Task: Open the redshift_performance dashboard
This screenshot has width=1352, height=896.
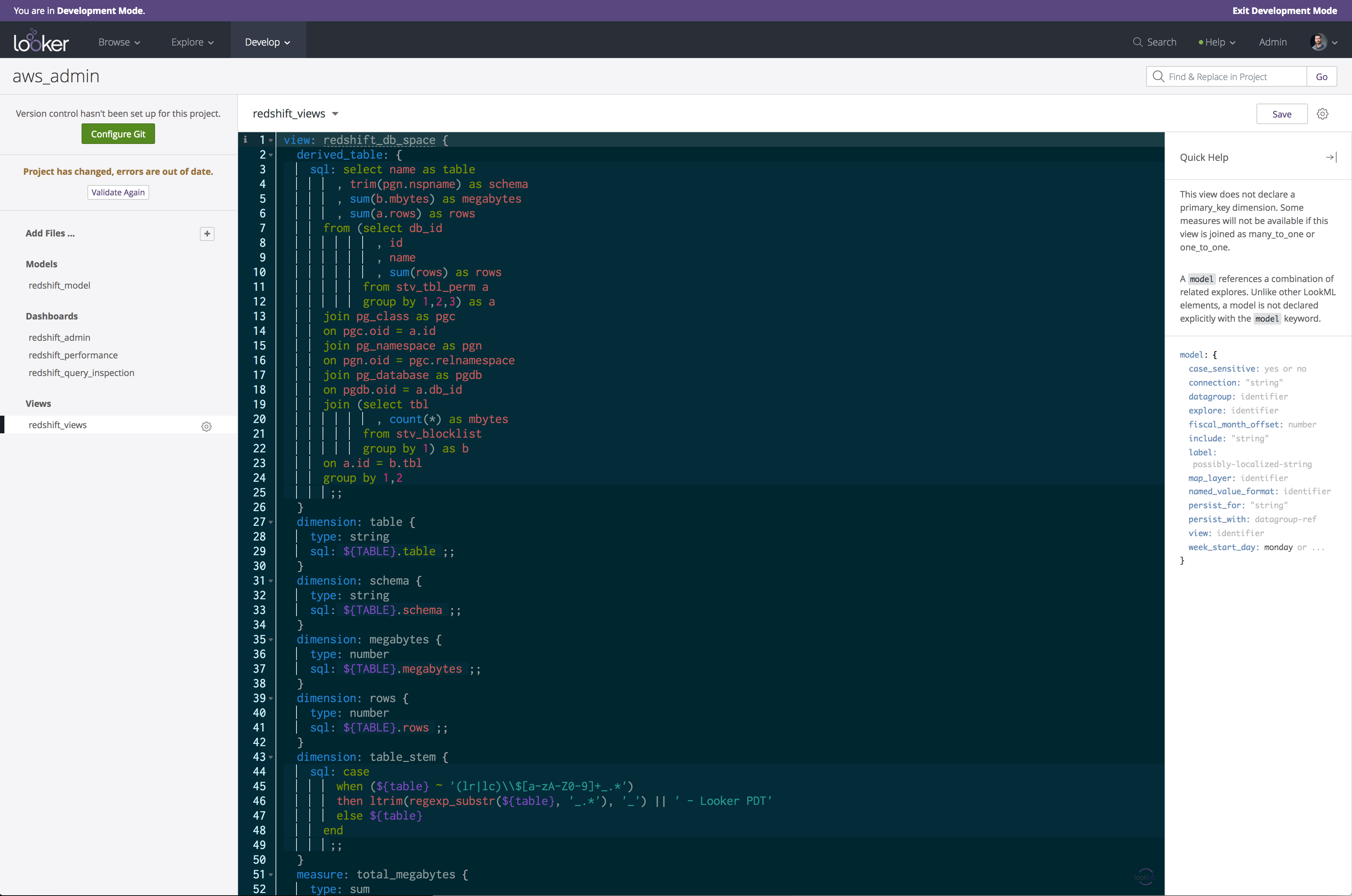Action: pos(73,355)
